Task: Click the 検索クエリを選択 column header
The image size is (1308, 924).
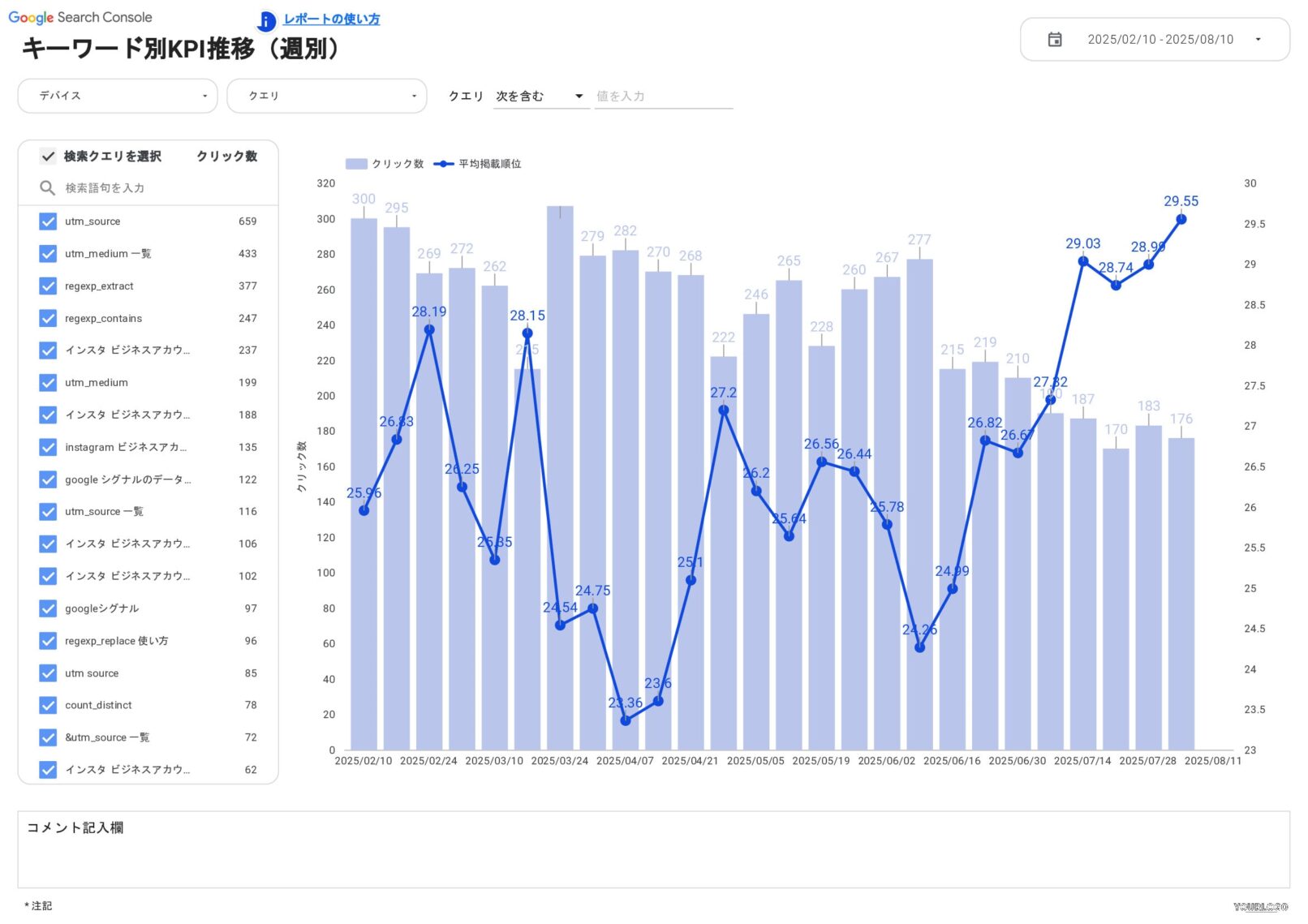Action: point(112,157)
